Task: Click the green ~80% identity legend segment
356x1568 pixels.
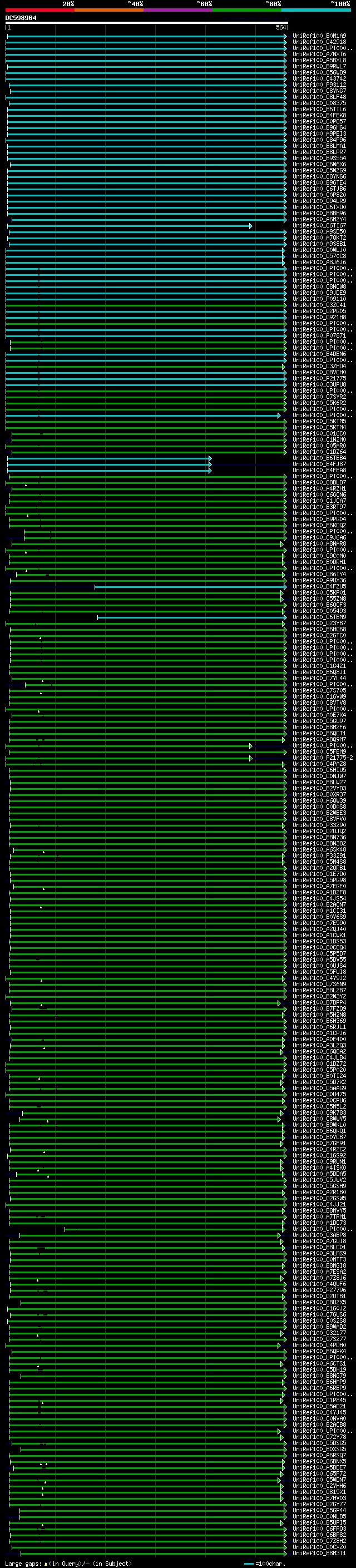Action: click(x=247, y=11)
